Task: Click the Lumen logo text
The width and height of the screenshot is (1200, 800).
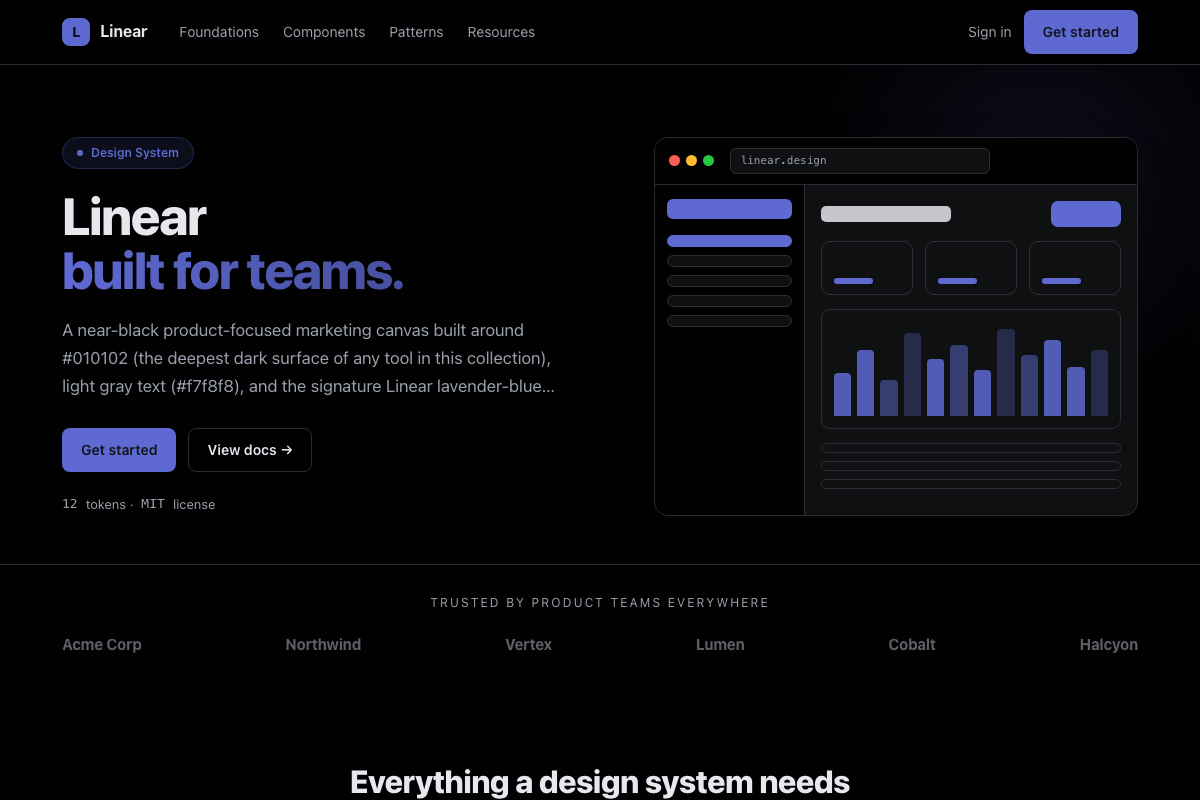Action: tap(720, 645)
